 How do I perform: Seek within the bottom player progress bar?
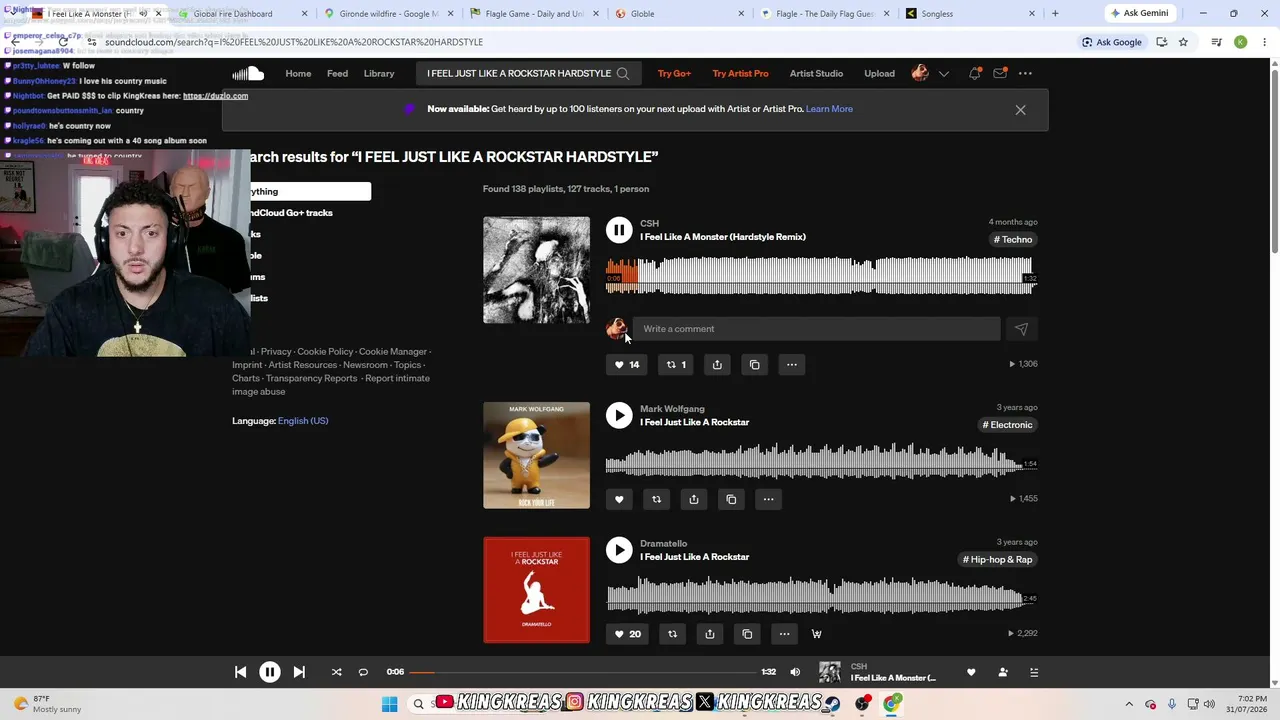click(x=583, y=672)
